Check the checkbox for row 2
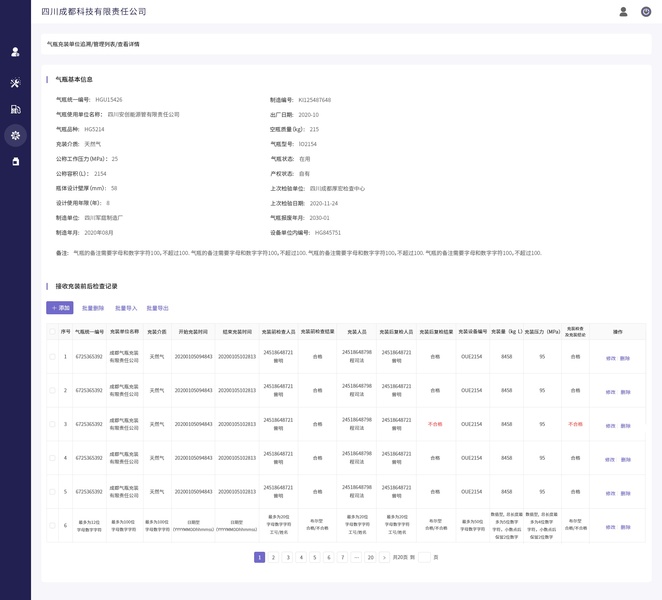 (x=52, y=391)
